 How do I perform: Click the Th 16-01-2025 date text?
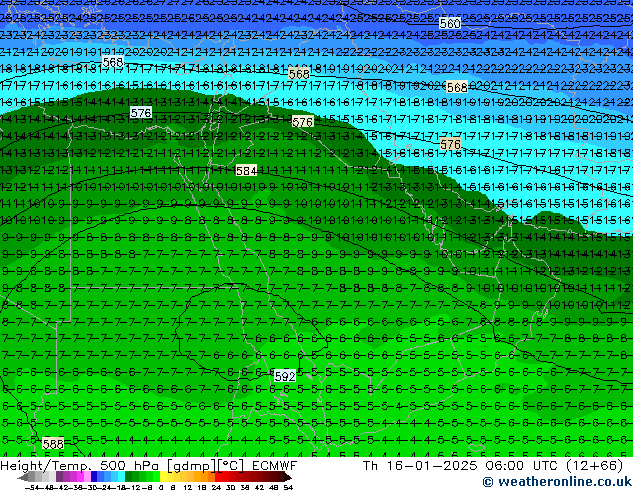tap(407, 466)
